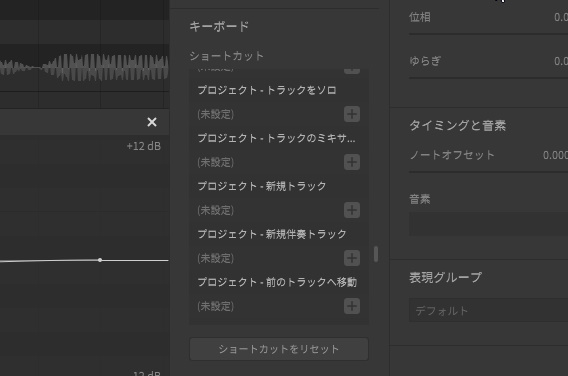Click the 音素 input field
This screenshot has width=568, height=376.
point(488,224)
